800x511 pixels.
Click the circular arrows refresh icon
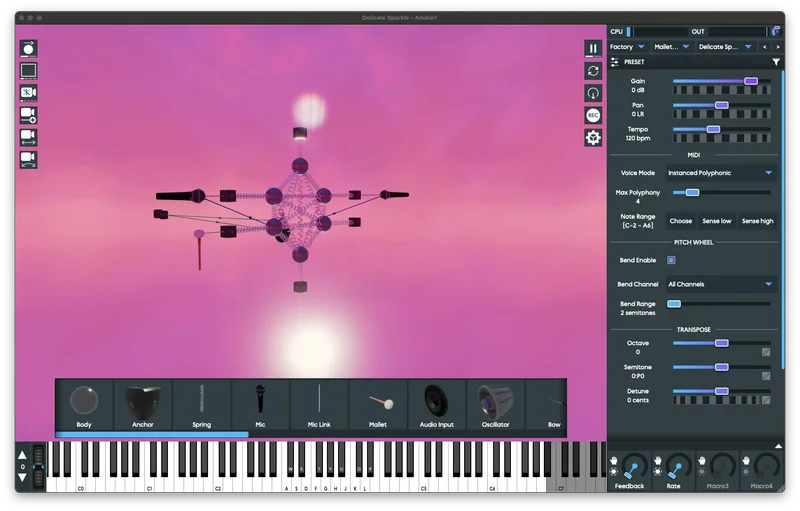593,71
